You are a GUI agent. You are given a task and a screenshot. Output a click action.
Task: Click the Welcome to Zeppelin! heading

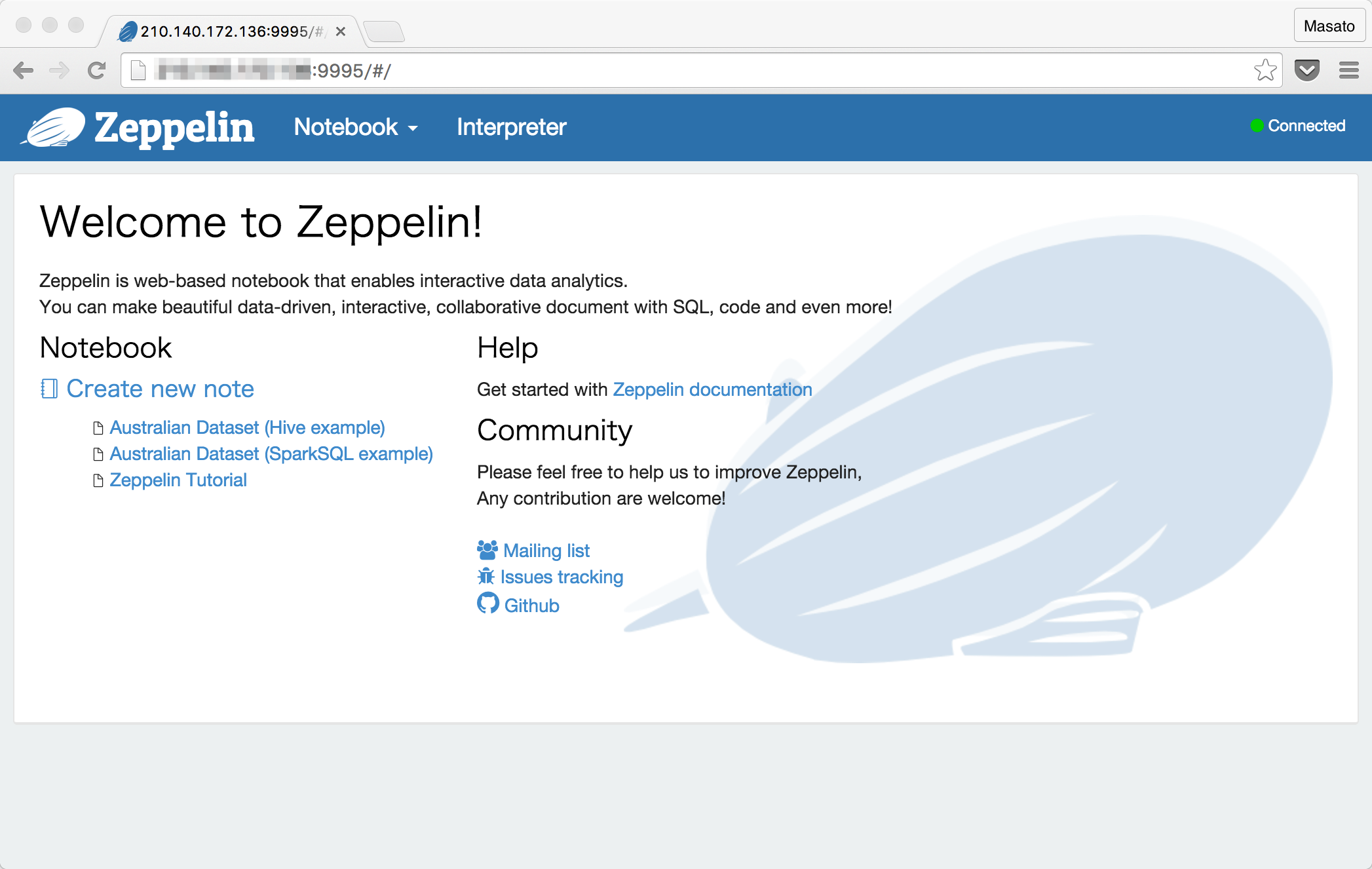click(x=261, y=222)
